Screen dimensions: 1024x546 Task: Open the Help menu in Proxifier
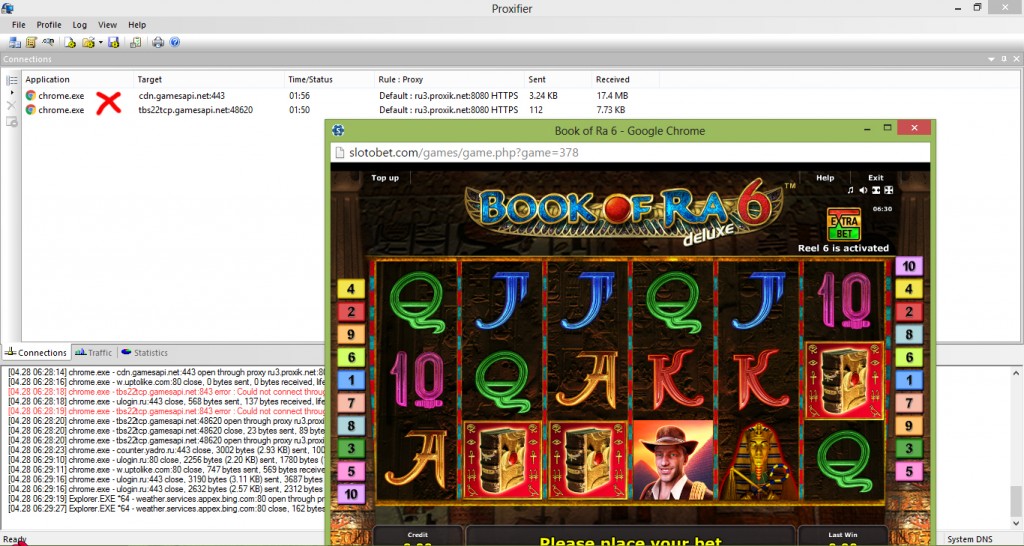pos(137,25)
